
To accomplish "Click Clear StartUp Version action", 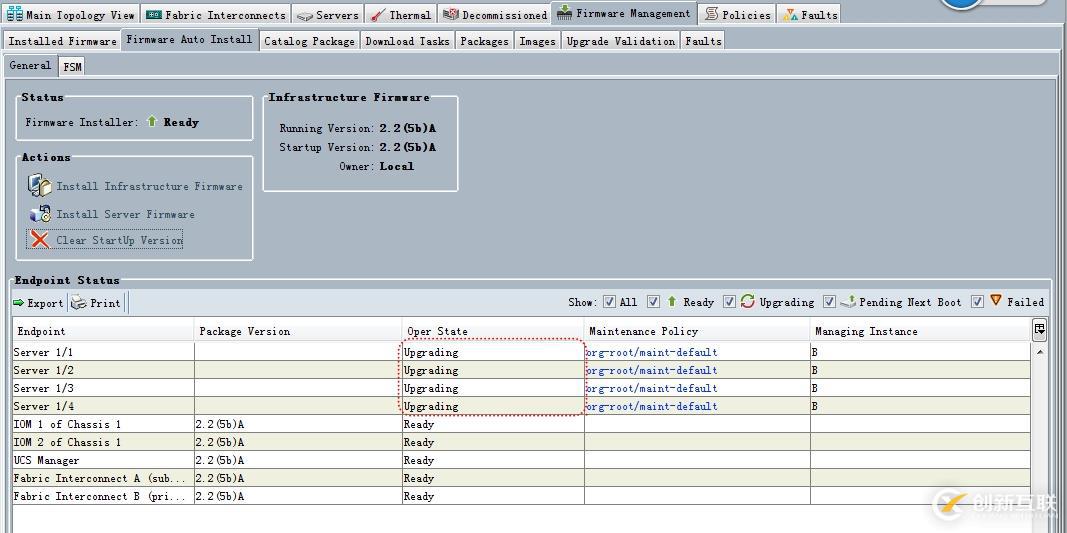I will point(105,240).
